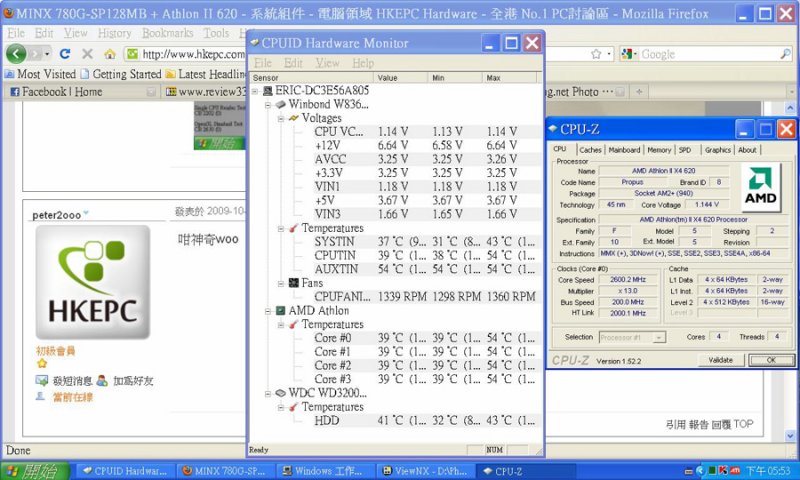Screen dimensions: 800x480
Task: Switch to CPU-Z Caches tab
Action: pos(590,150)
